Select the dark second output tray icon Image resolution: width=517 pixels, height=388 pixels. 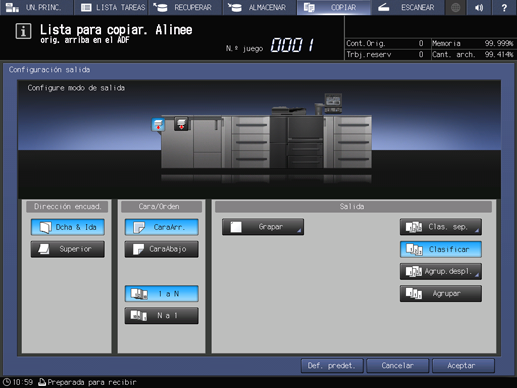click(181, 124)
